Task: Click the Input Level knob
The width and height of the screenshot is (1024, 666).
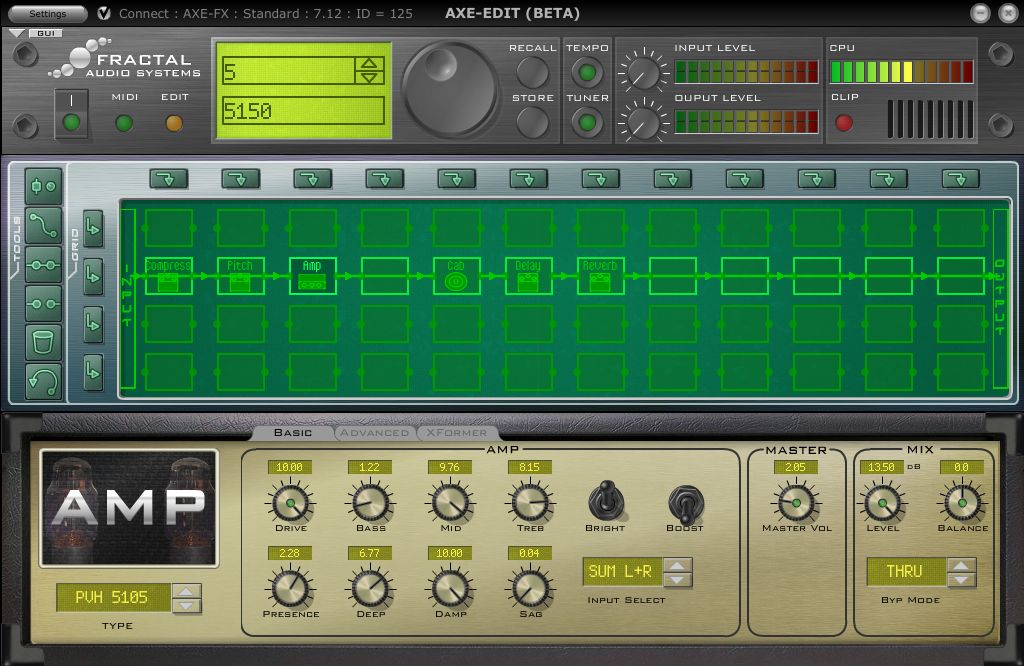Action: pyautogui.click(x=643, y=72)
